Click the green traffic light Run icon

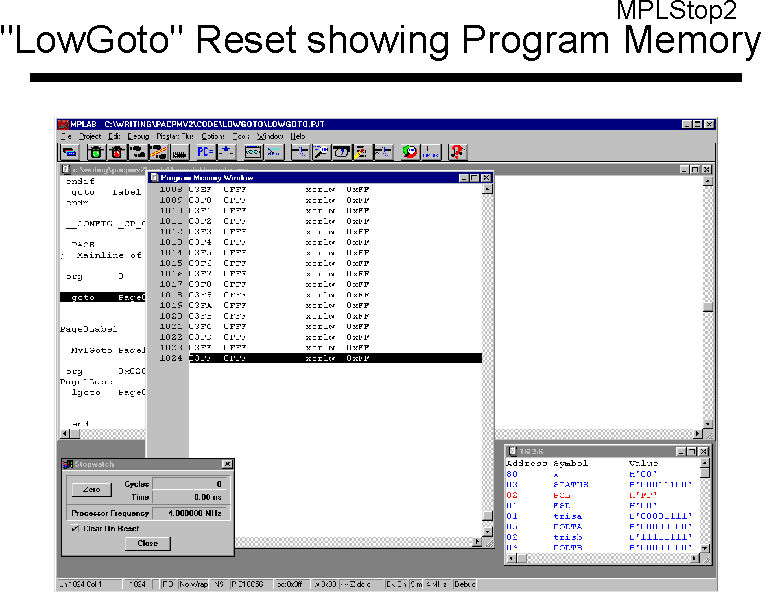[96, 152]
